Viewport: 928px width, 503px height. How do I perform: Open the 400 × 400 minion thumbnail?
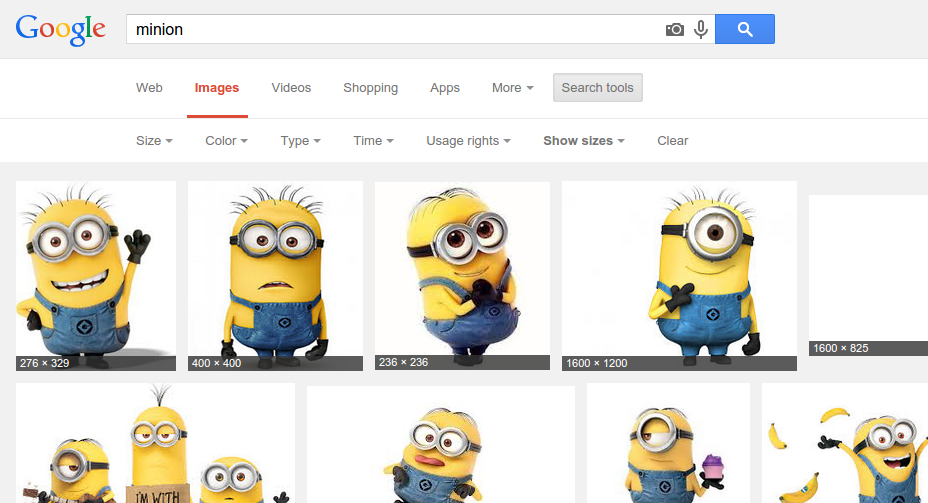(x=275, y=276)
